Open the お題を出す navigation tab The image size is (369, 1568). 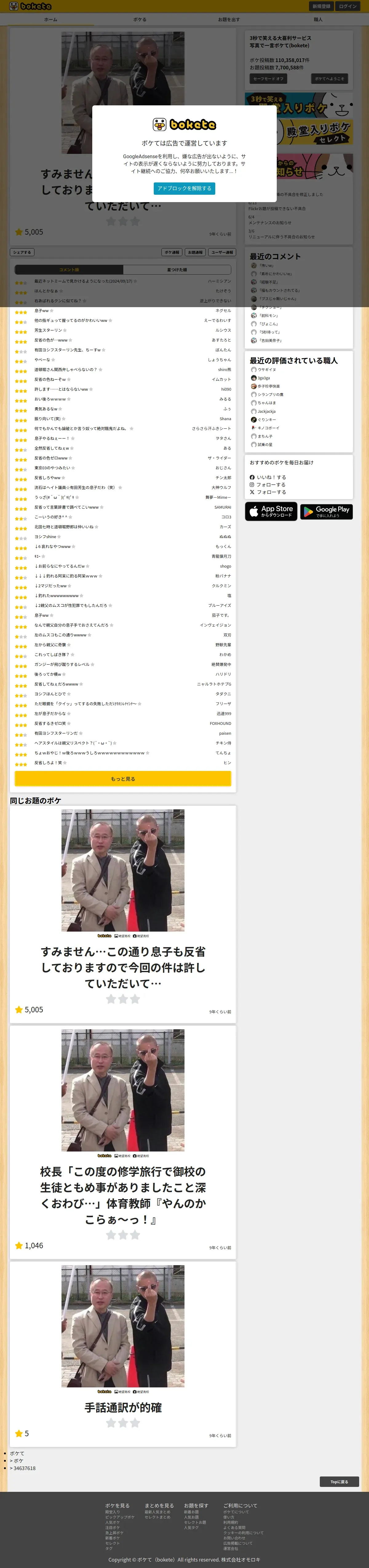pos(229,19)
